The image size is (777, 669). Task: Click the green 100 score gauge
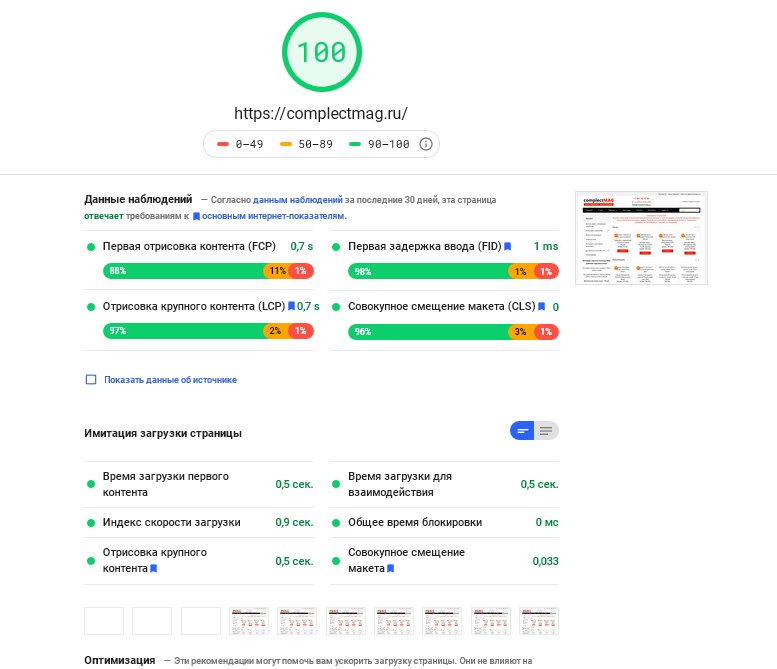[x=321, y=52]
